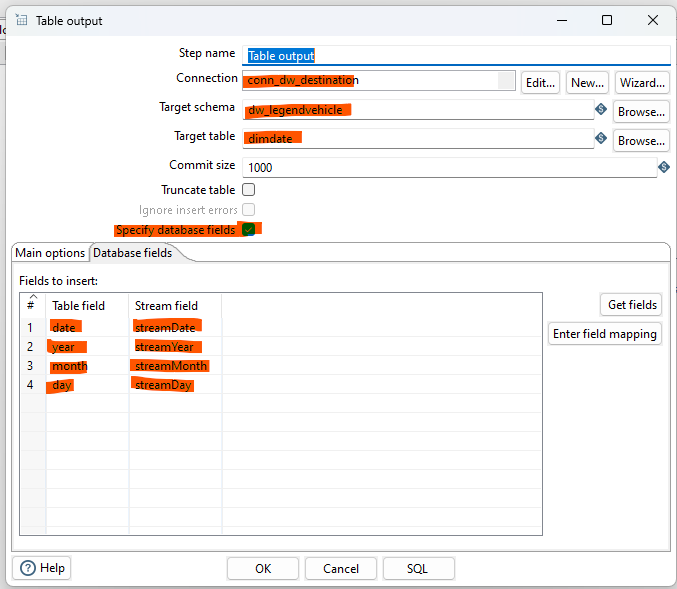
Task: Click the SQL button
Action: [x=418, y=568]
